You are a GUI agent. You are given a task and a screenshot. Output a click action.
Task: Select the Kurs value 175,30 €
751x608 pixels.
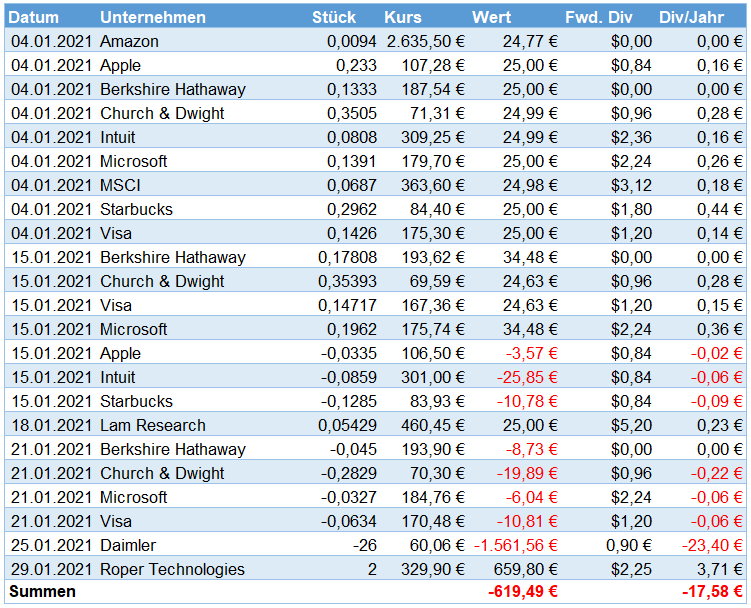pos(433,233)
